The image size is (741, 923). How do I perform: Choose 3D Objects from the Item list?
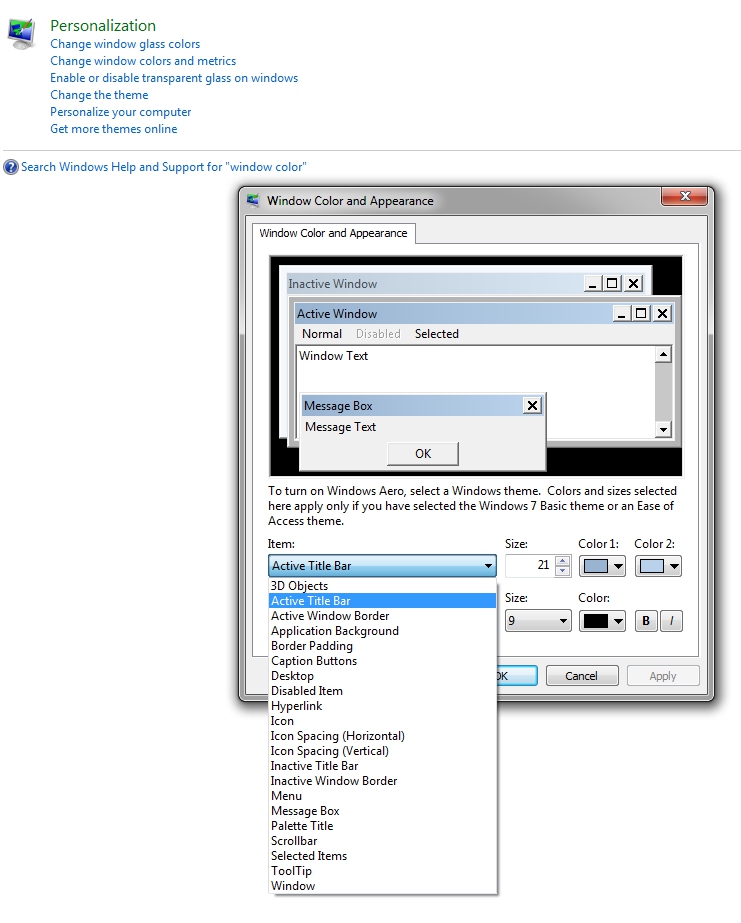(x=382, y=586)
